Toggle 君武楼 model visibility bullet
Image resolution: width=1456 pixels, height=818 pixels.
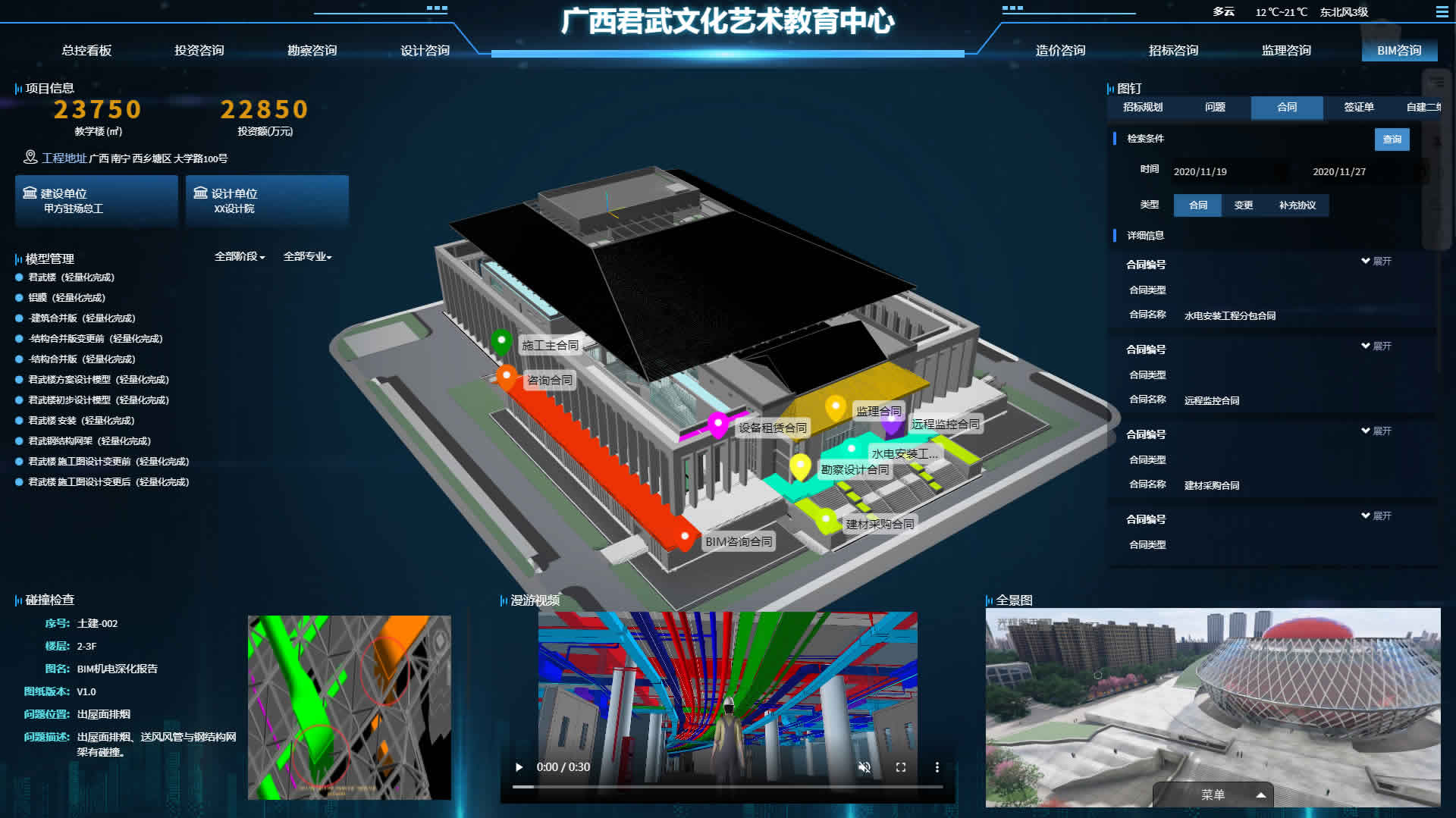[19, 277]
